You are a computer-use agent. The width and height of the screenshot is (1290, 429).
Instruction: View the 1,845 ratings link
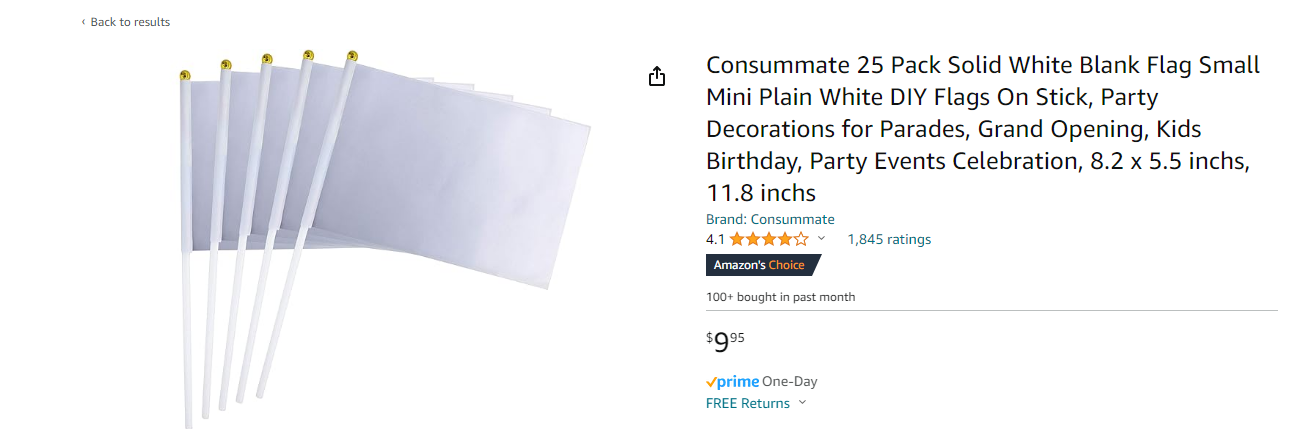click(889, 239)
